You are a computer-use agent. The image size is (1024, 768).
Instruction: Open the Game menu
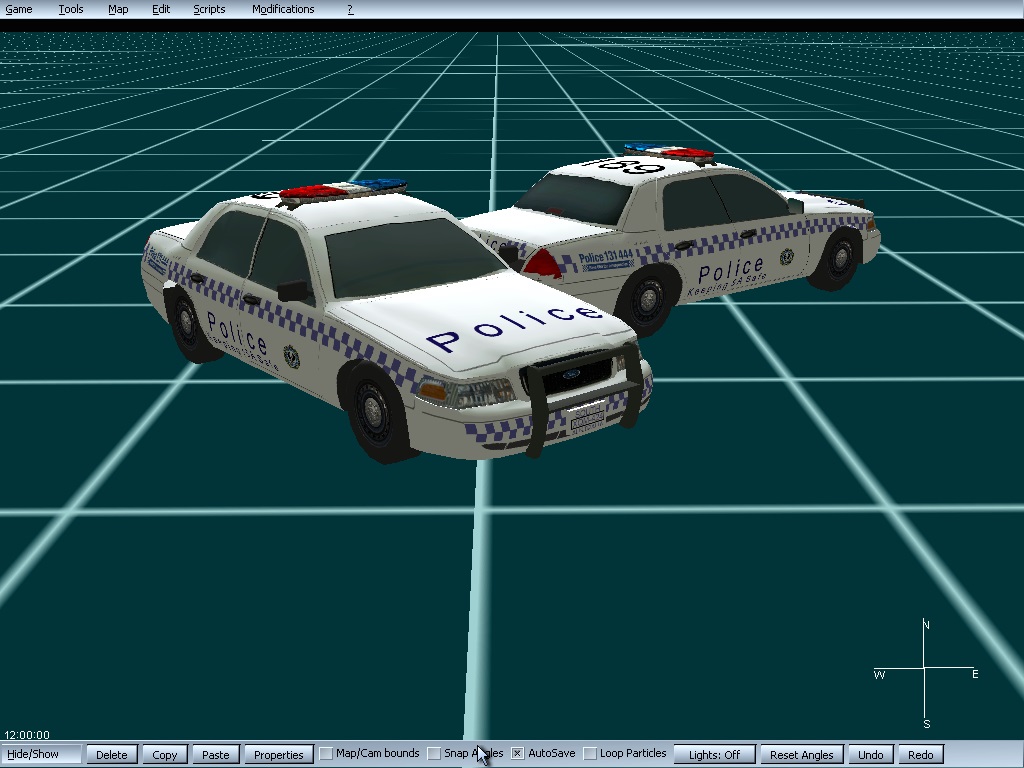[x=19, y=9]
